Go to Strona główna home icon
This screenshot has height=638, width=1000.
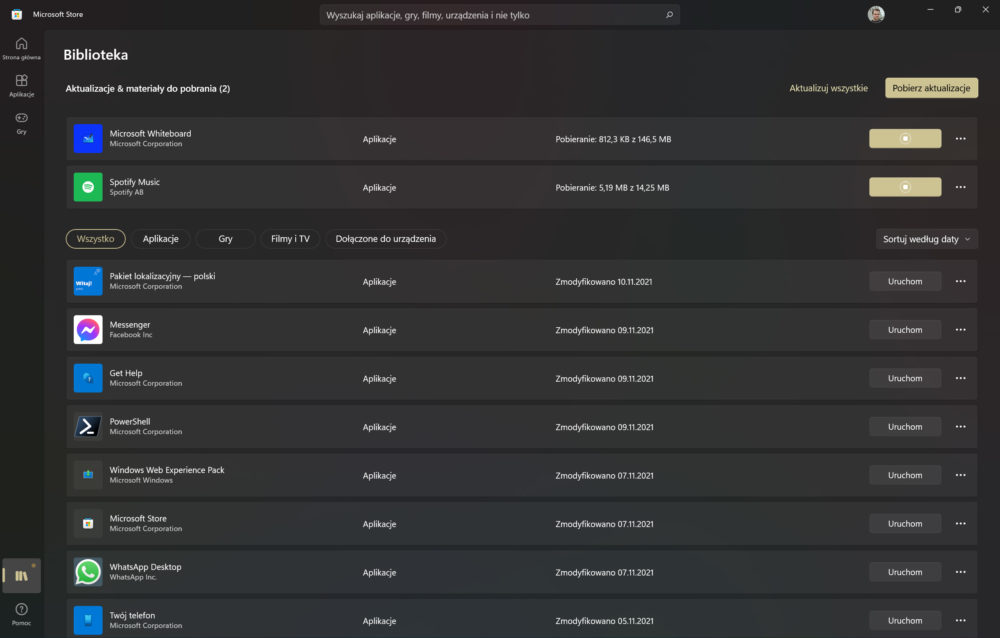pyautogui.click(x=21, y=48)
